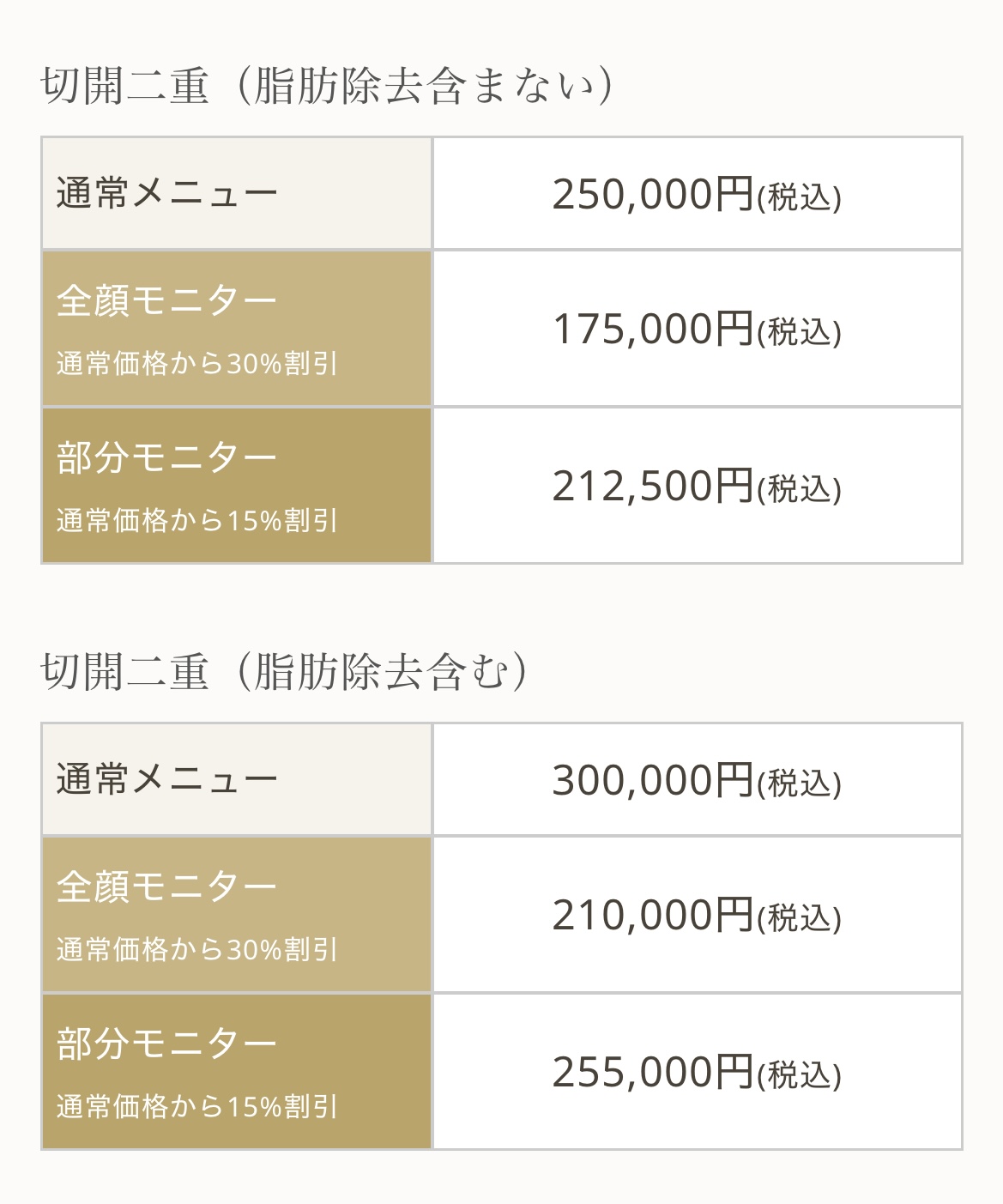Image resolution: width=1003 pixels, height=1204 pixels.
Task: Click first table's 通常価格から15%割引 text
Action: click(x=197, y=521)
